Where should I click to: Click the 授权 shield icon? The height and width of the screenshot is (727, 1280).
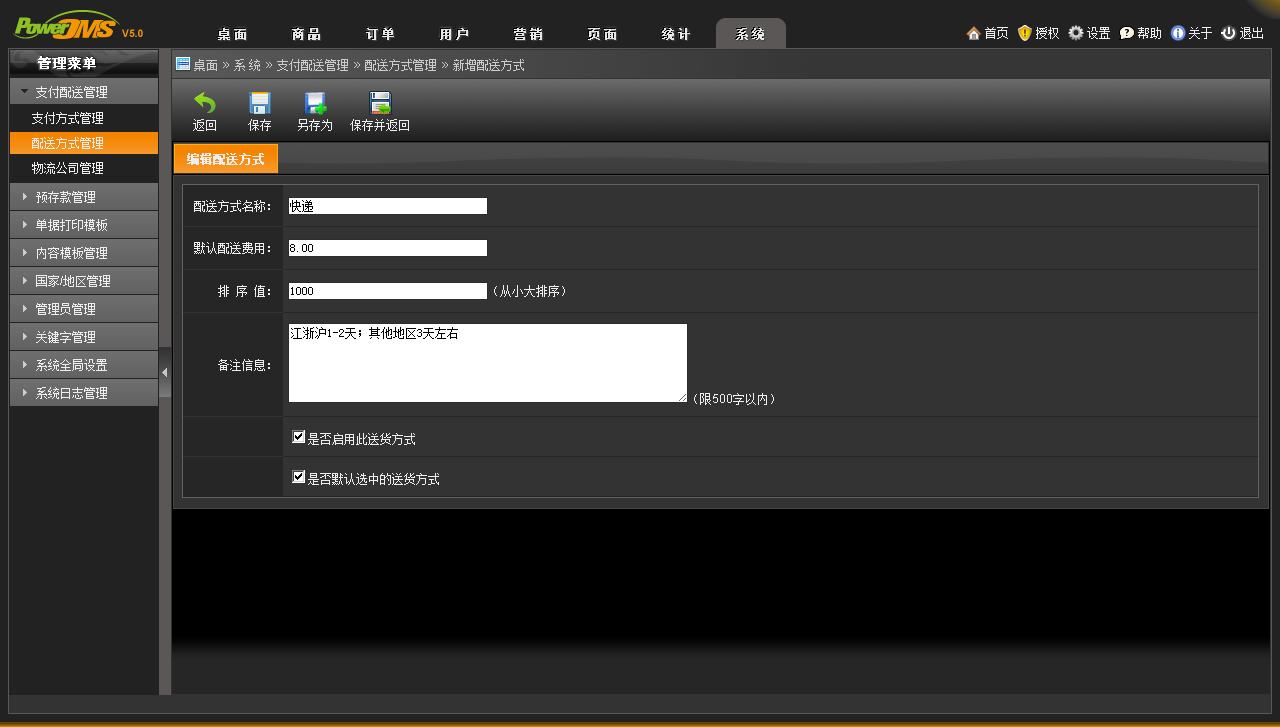(x=1024, y=33)
